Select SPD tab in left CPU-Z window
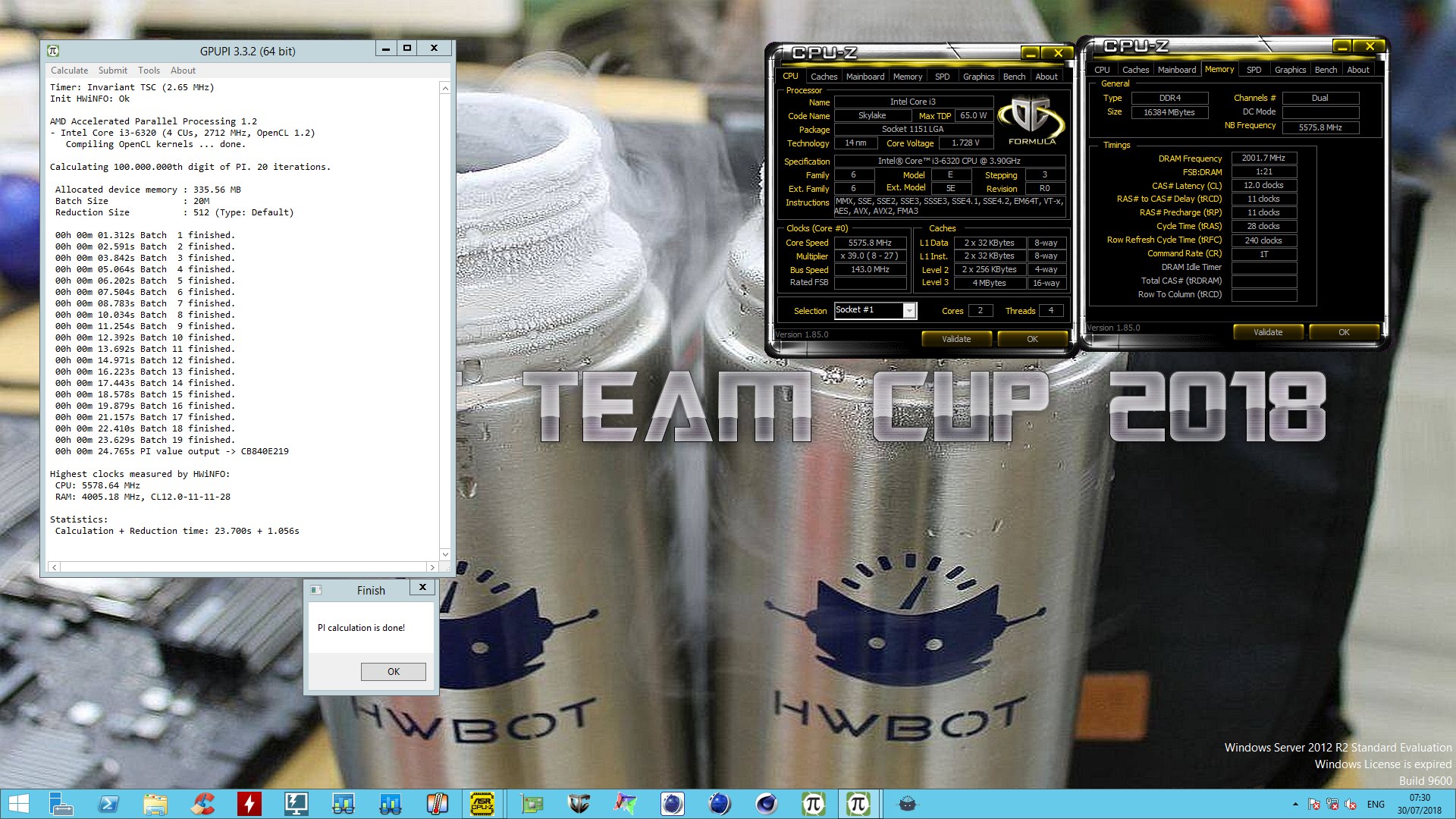The height and width of the screenshot is (819, 1456). coord(943,77)
